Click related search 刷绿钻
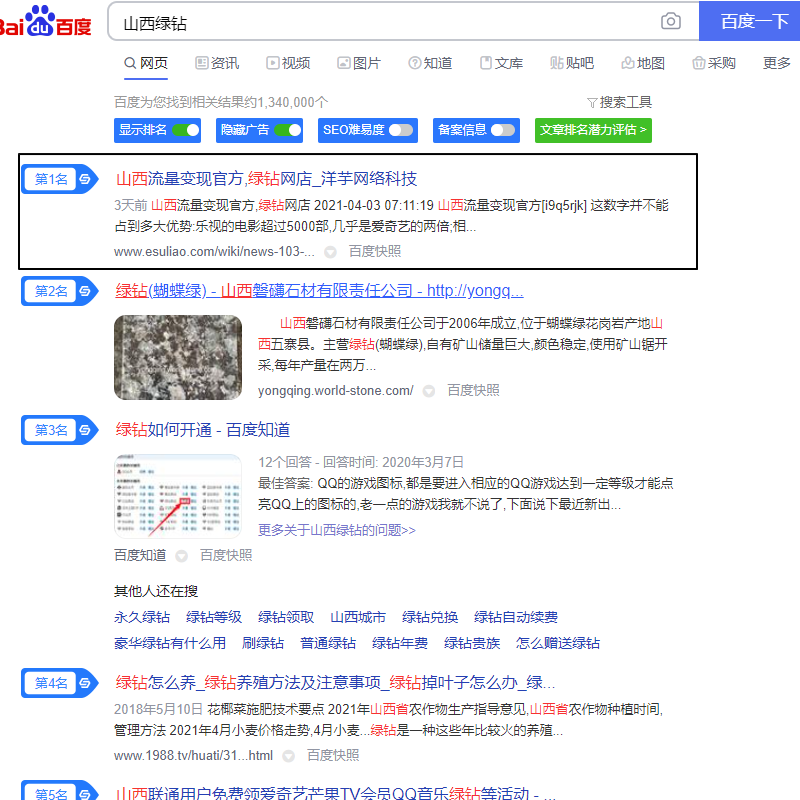The height and width of the screenshot is (800, 800). click(263, 643)
